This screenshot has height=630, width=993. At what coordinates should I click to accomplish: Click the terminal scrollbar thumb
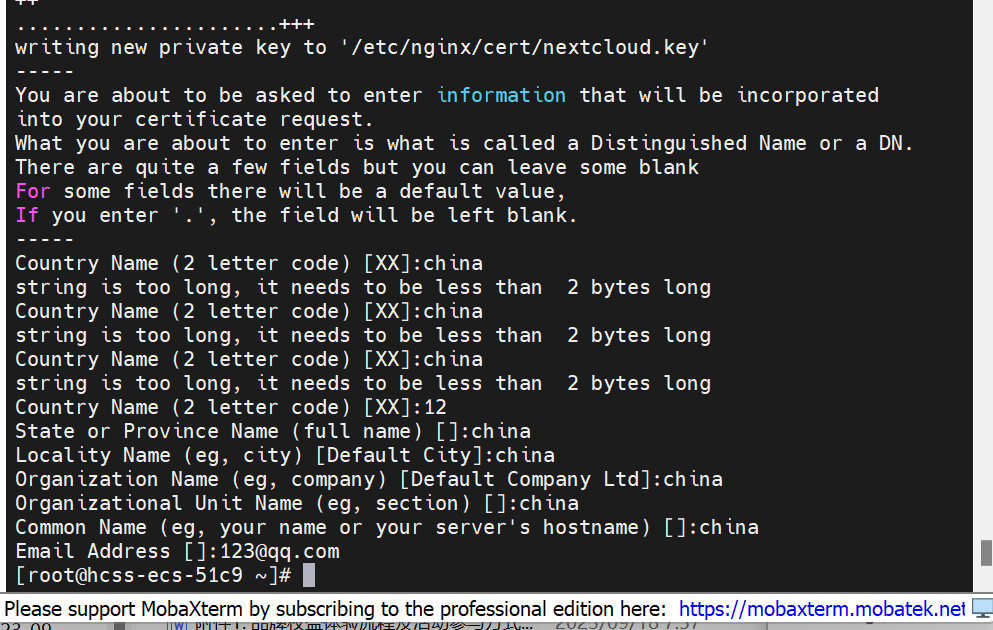click(986, 553)
